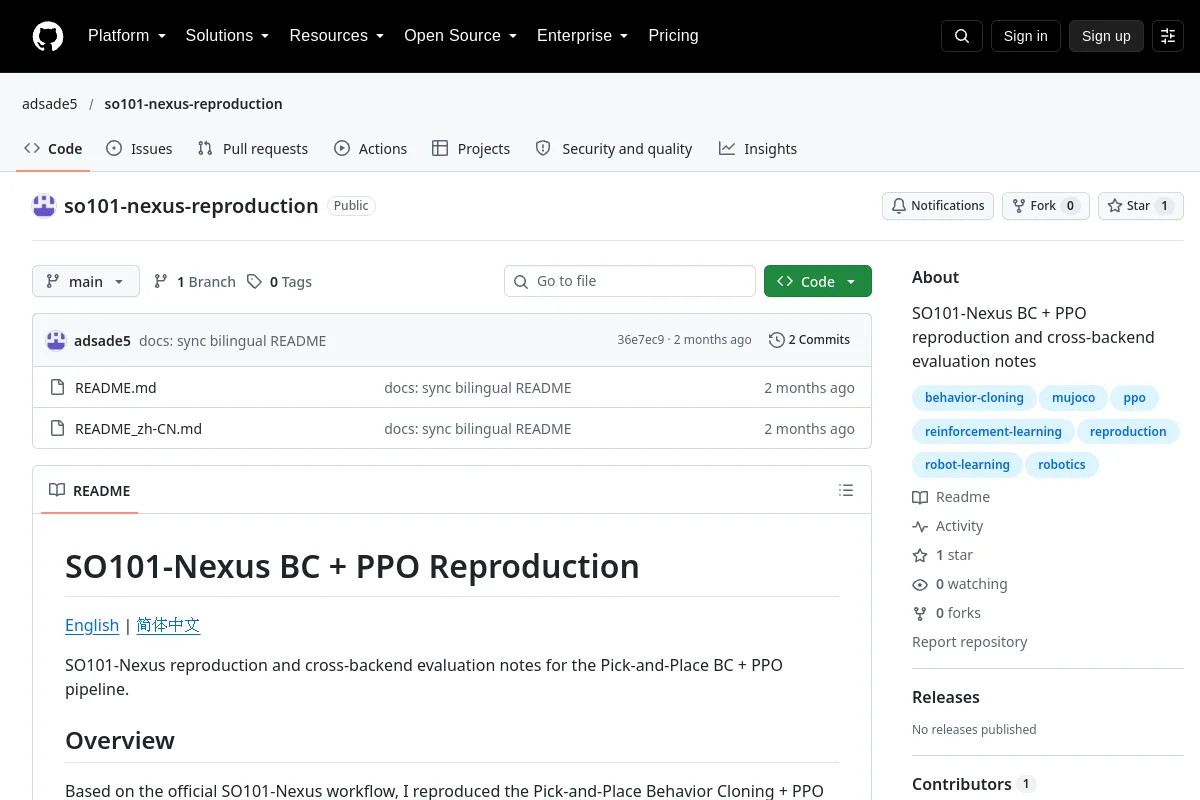
Task: Star the repository
Action: coord(1141,206)
